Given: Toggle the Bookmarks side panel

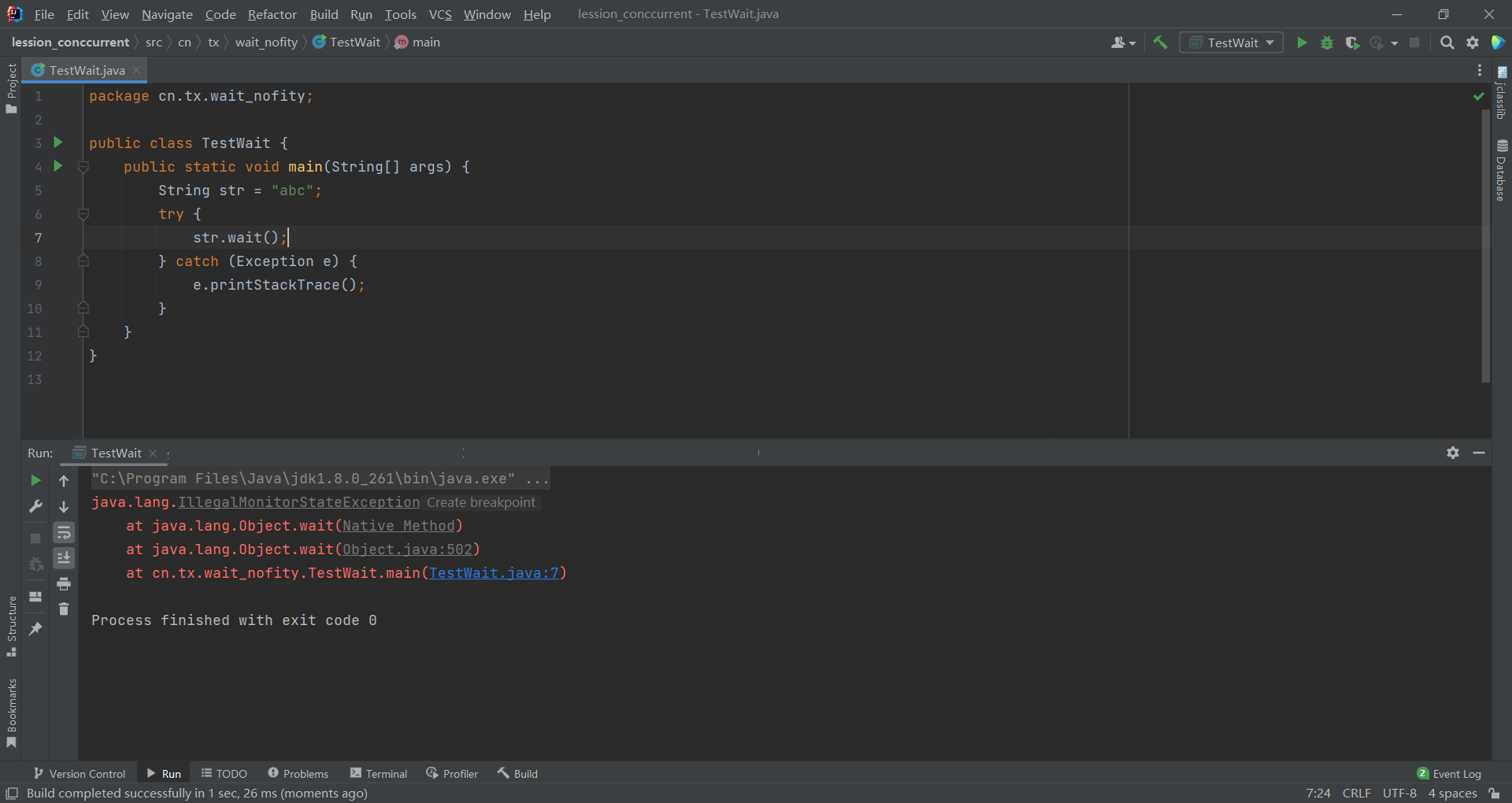Looking at the screenshot, I should coord(11,713).
